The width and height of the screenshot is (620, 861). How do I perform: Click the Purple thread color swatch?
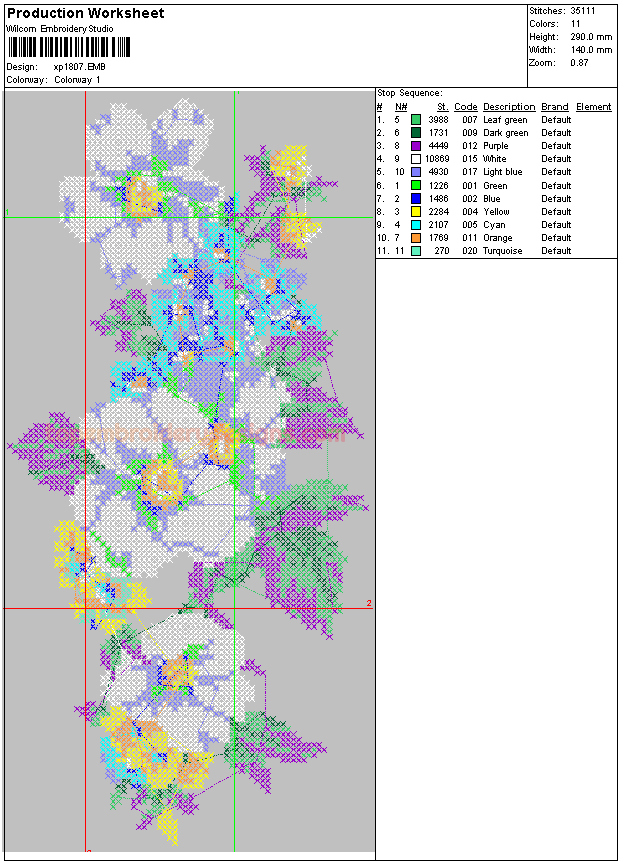coord(416,146)
